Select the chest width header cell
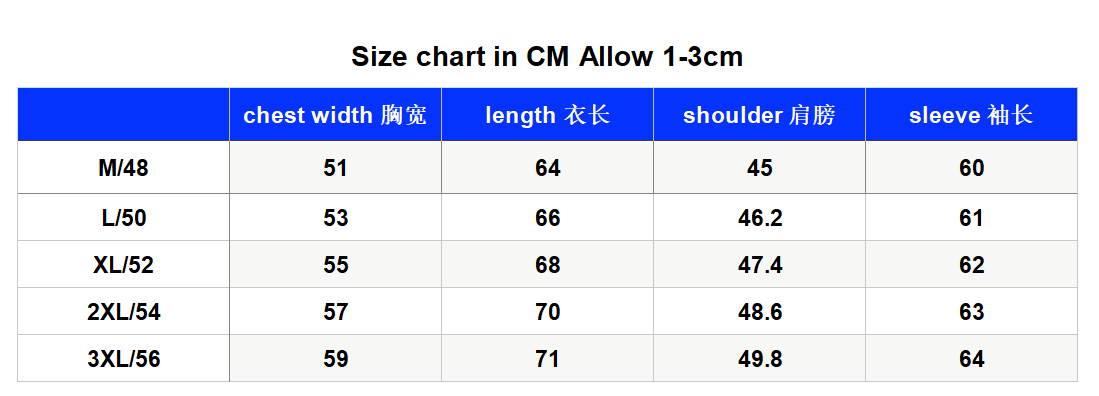This screenshot has width=1099, height=396. tap(335, 114)
